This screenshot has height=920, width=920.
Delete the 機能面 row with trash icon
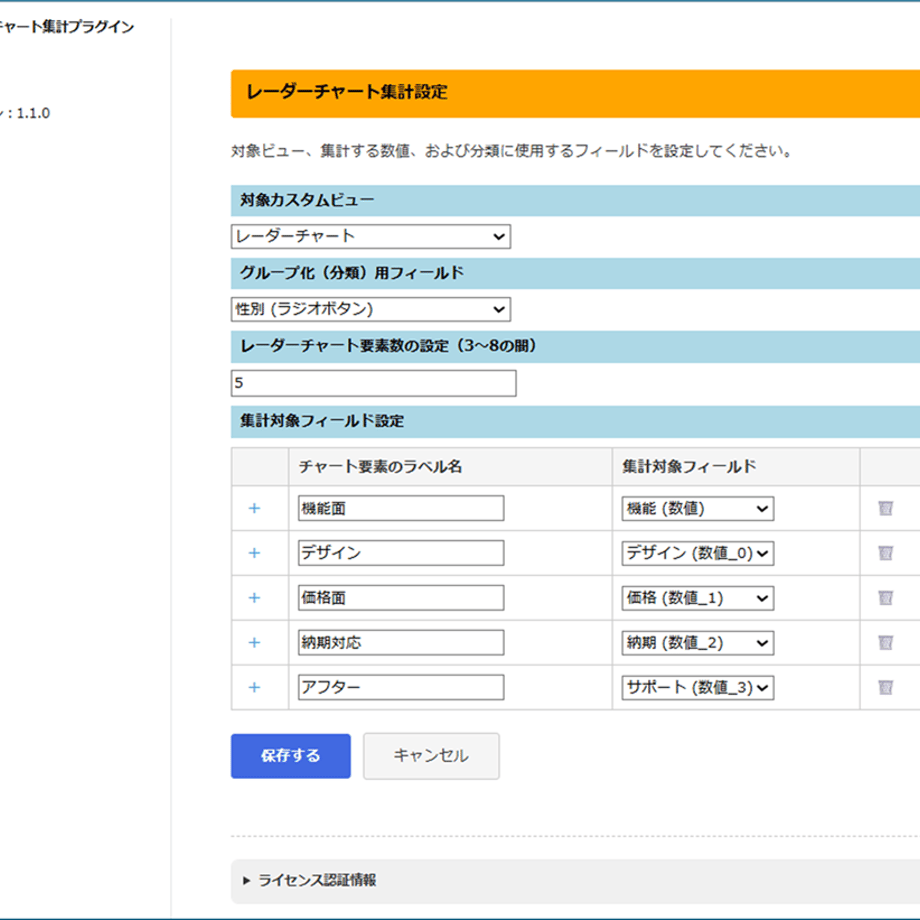click(885, 508)
